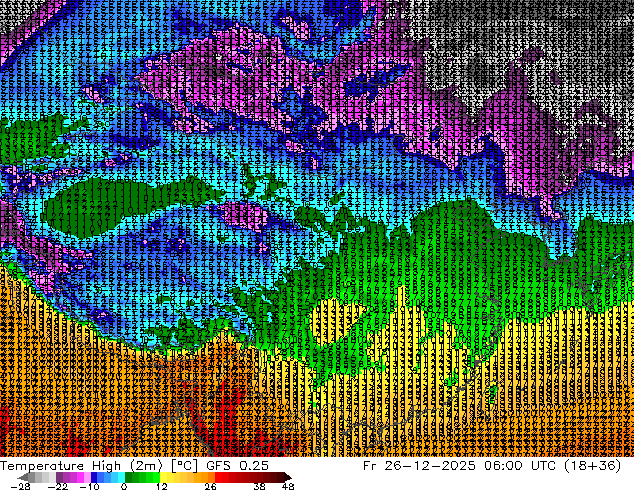Click the '-28' legend scale value
The image size is (634, 490).
[20, 486]
